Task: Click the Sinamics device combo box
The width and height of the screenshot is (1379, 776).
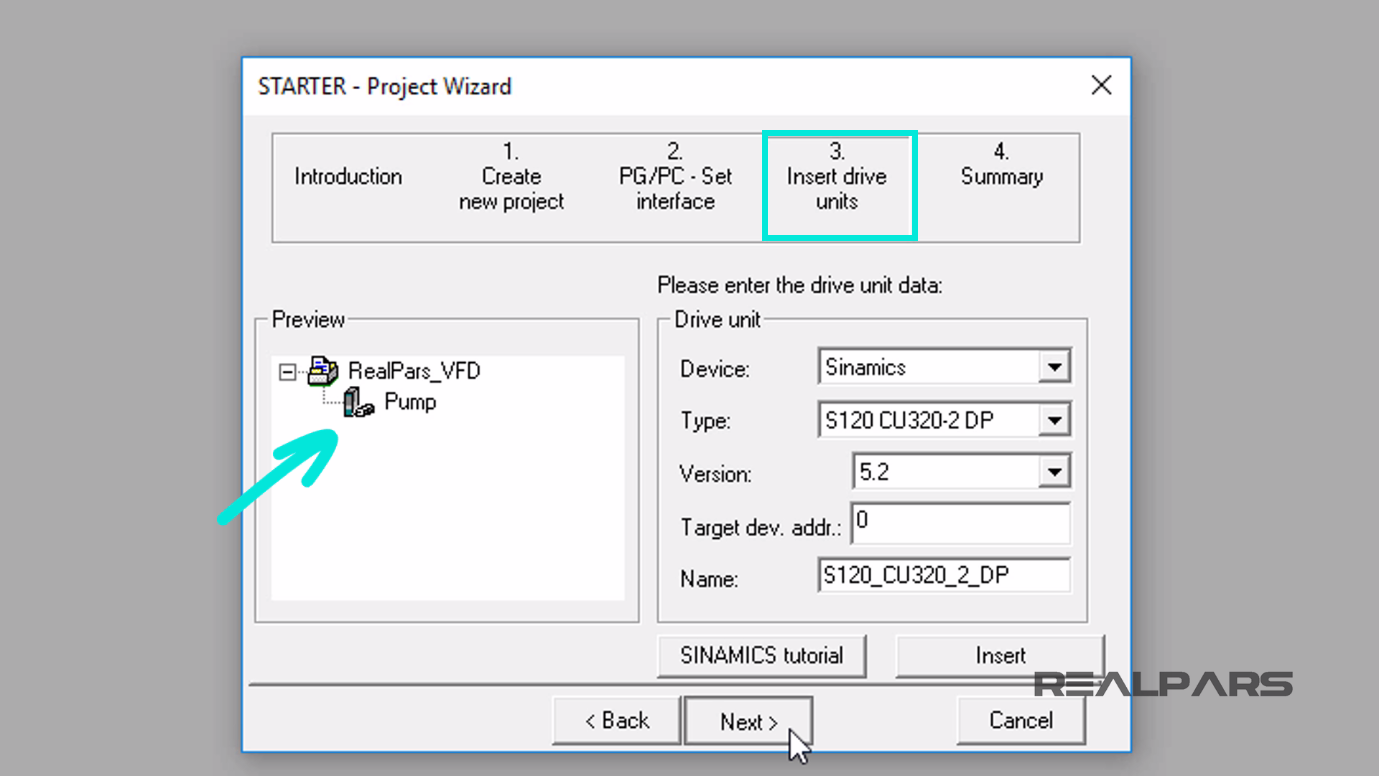Action: pyautogui.click(x=944, y=367)
